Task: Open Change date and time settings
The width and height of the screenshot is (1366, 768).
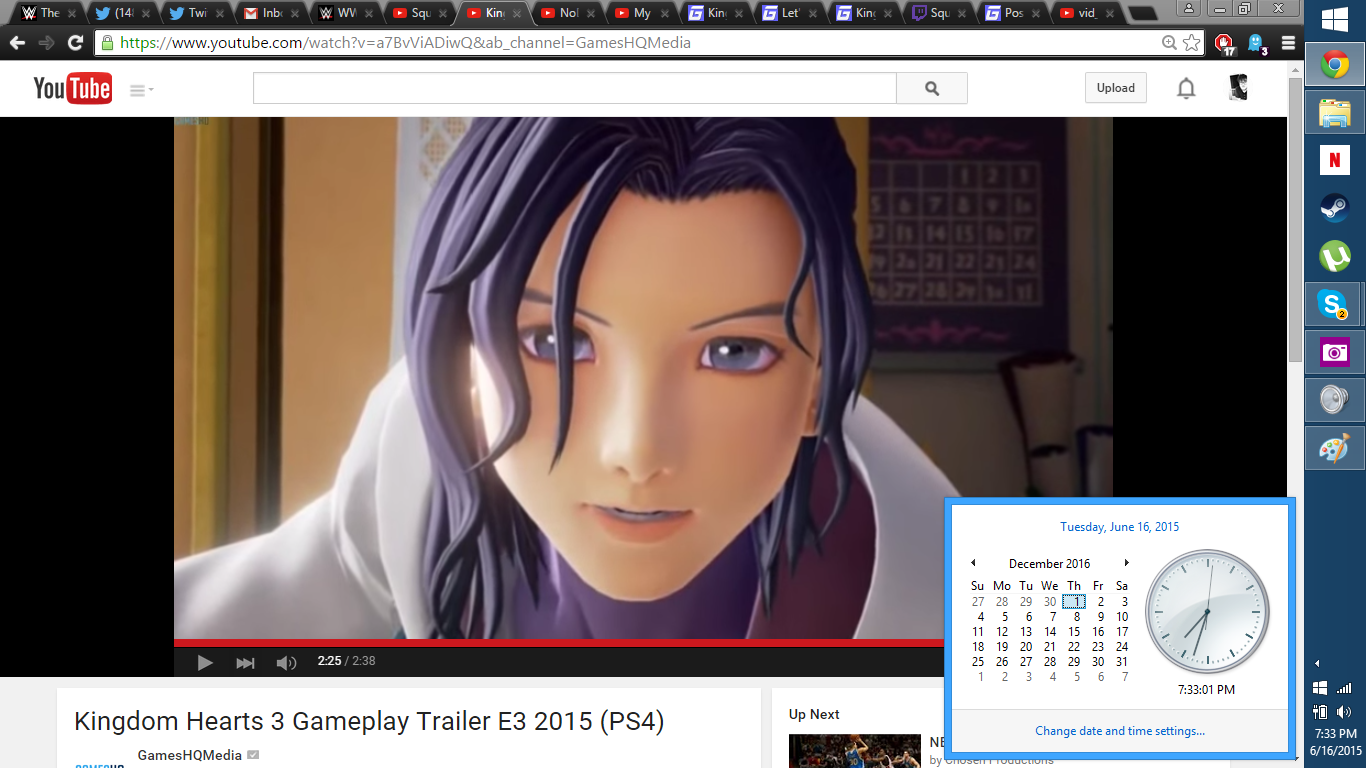Action: click(1120, 731)
